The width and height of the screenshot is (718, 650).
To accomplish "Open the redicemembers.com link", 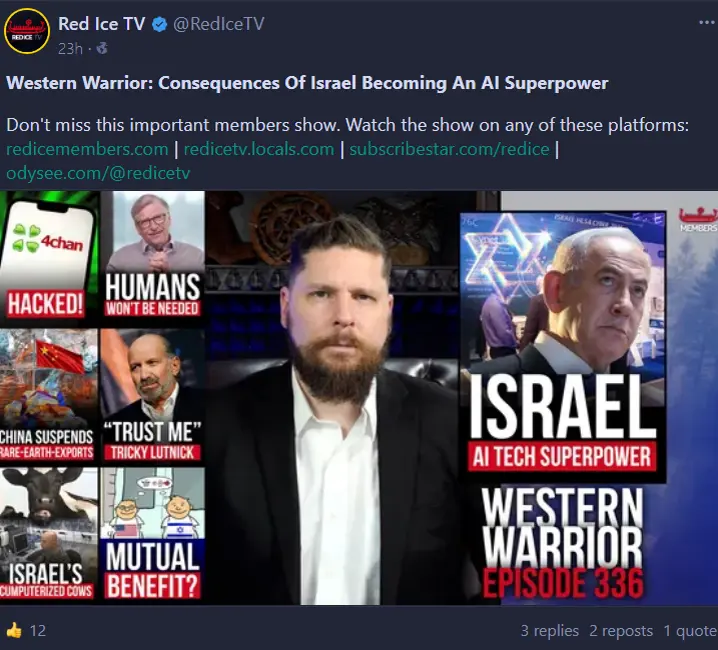I will (x=87, y=149).
